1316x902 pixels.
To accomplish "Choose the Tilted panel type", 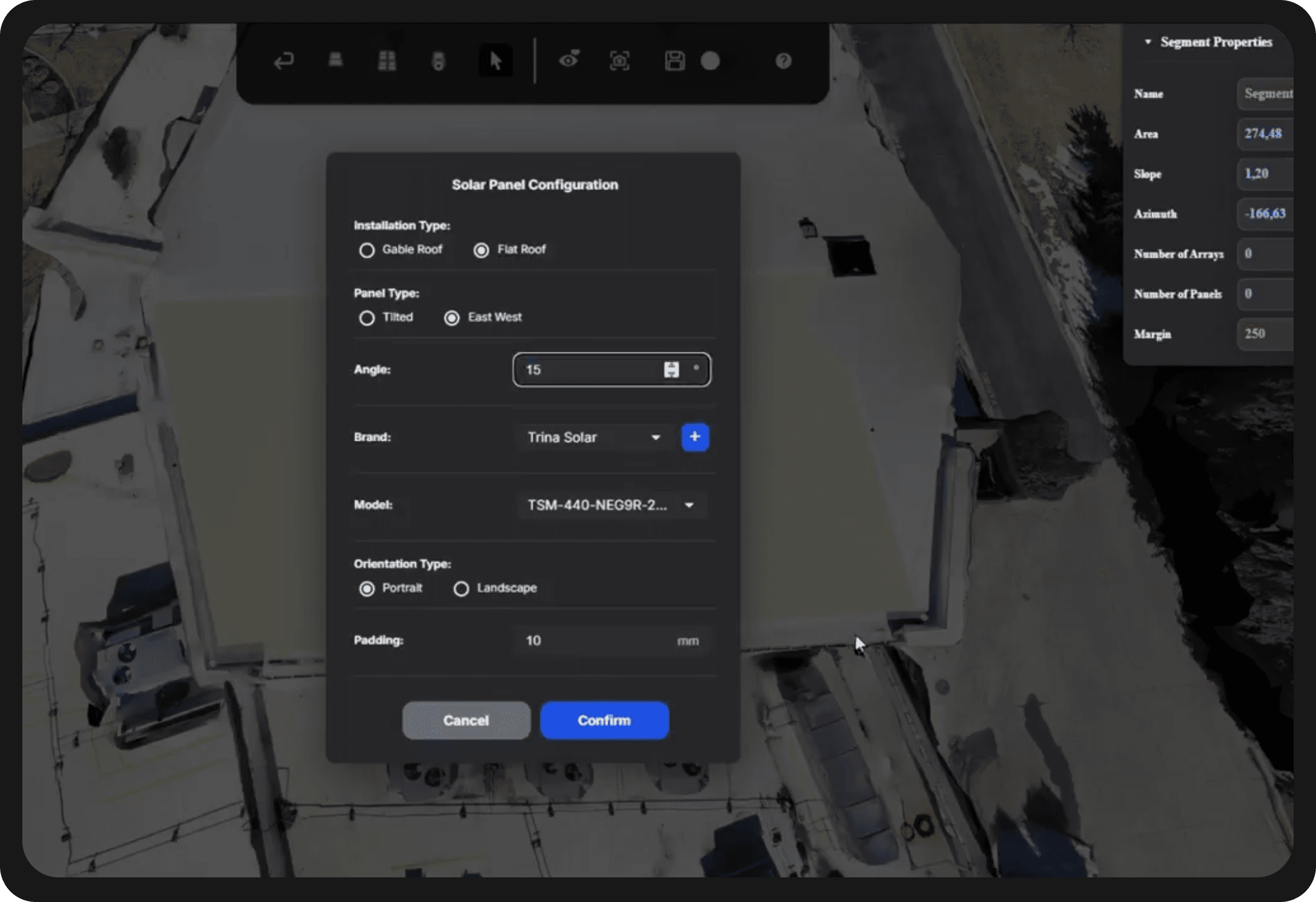I will pyautogui.click(x=367, y=318).
